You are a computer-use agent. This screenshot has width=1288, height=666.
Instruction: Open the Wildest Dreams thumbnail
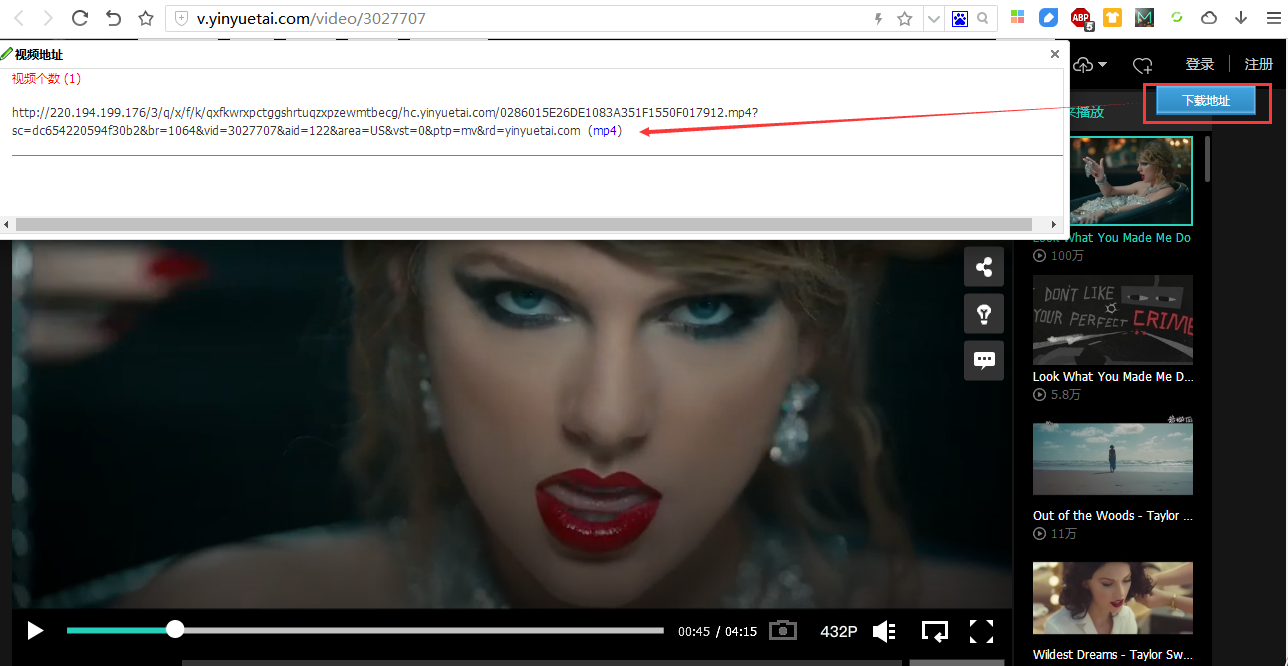tap(1113, 598)
